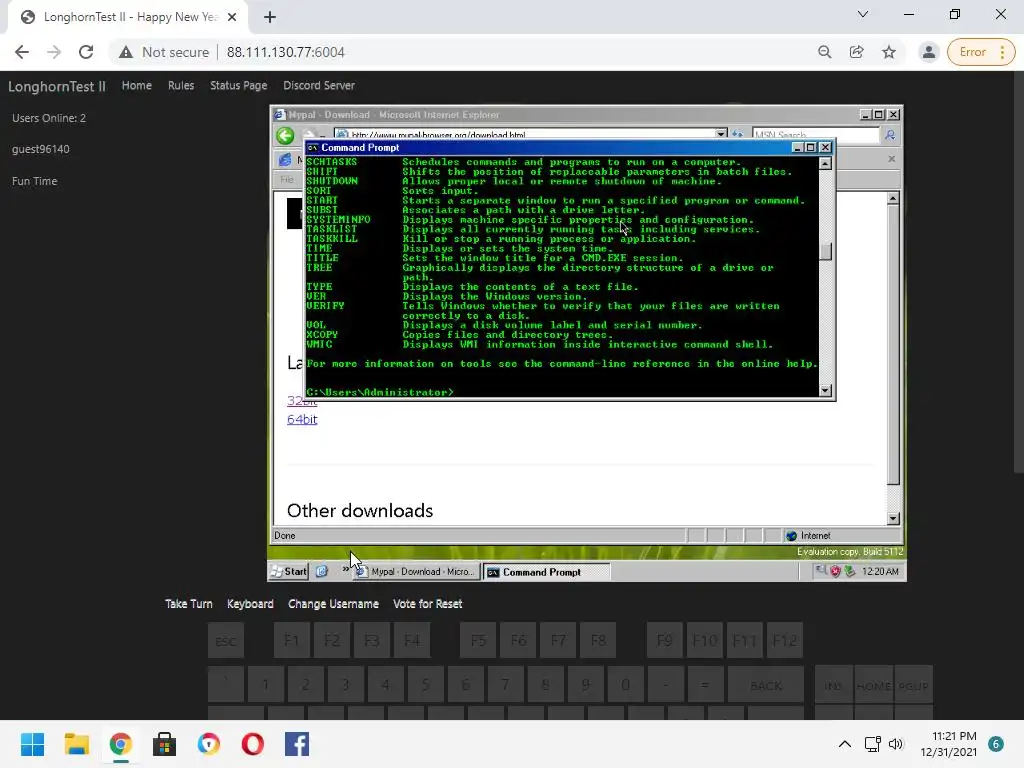Bookmark this page with the star icon
Screen dimensions: 1024x768
[x=889, y=52]
